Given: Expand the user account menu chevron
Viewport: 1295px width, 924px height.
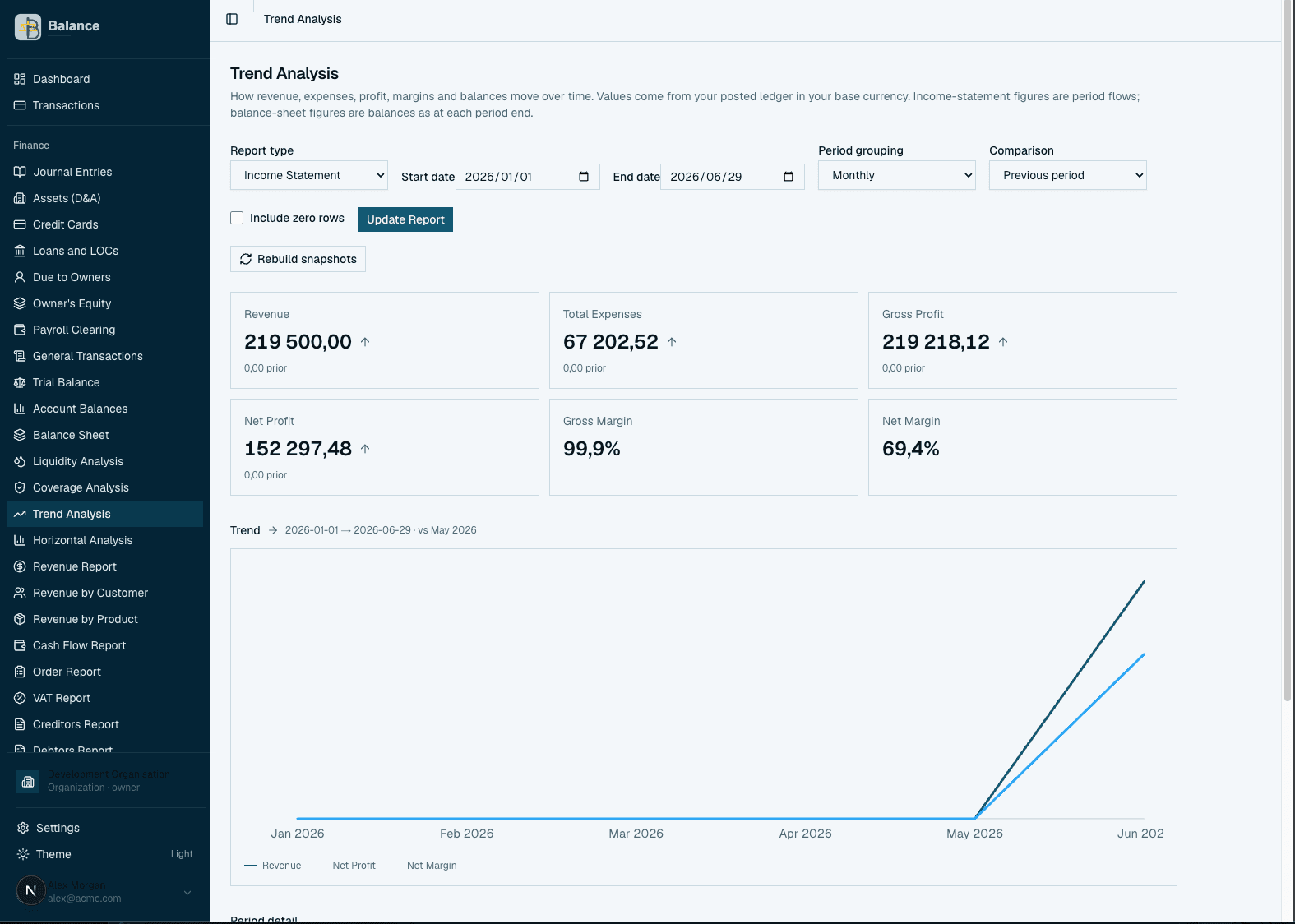Looking at the screenshot, I should [187, 893].
